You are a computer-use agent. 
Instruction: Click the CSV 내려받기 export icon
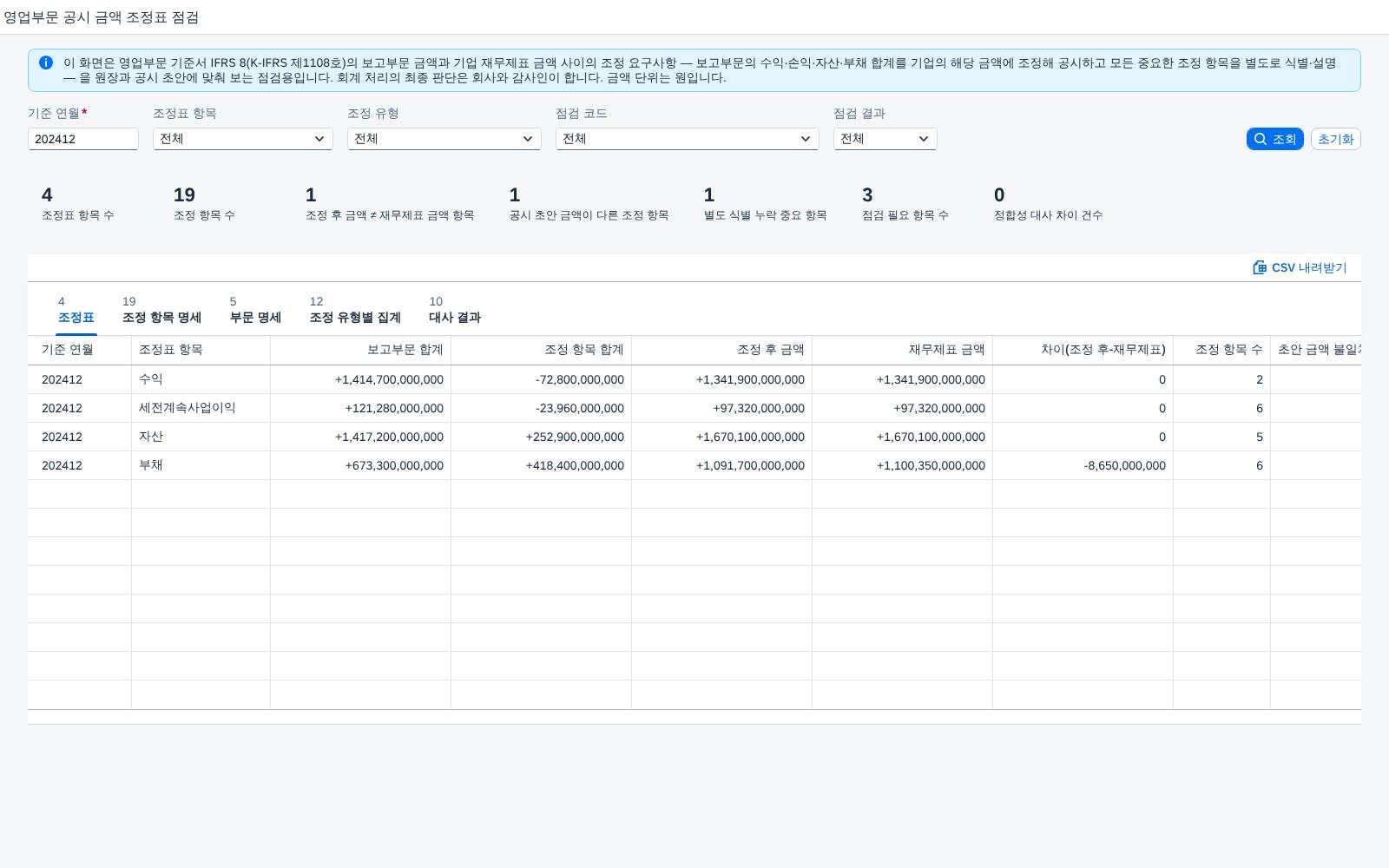(1260, 267)
